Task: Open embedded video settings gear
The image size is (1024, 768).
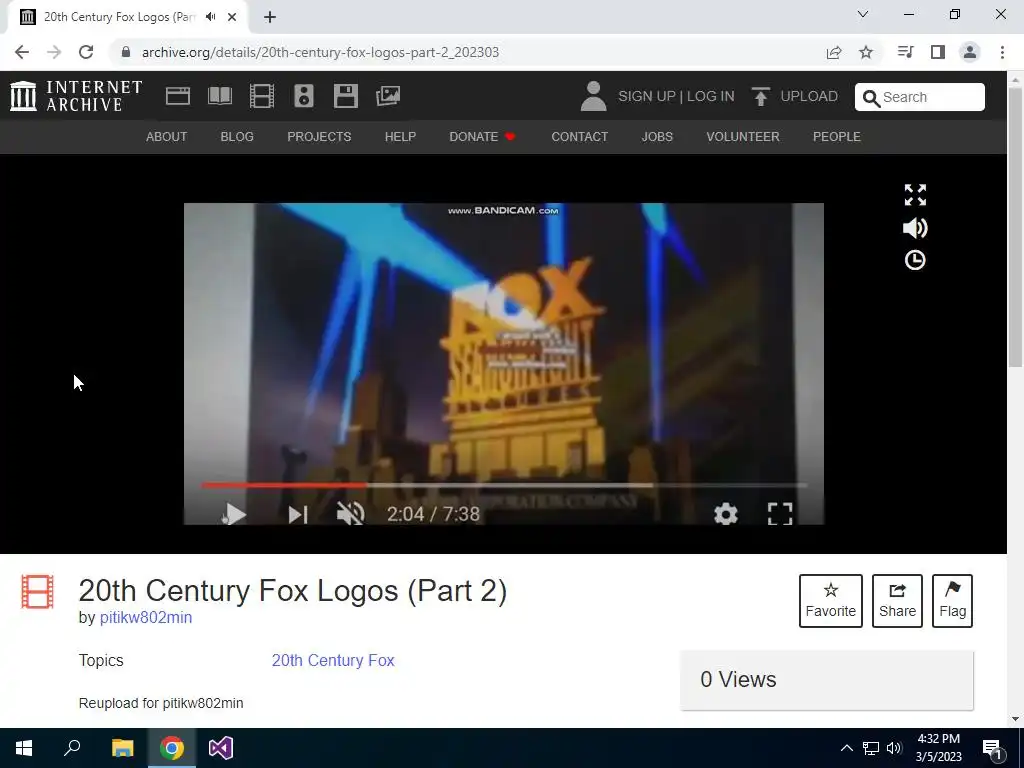Action: click(726, 514)
